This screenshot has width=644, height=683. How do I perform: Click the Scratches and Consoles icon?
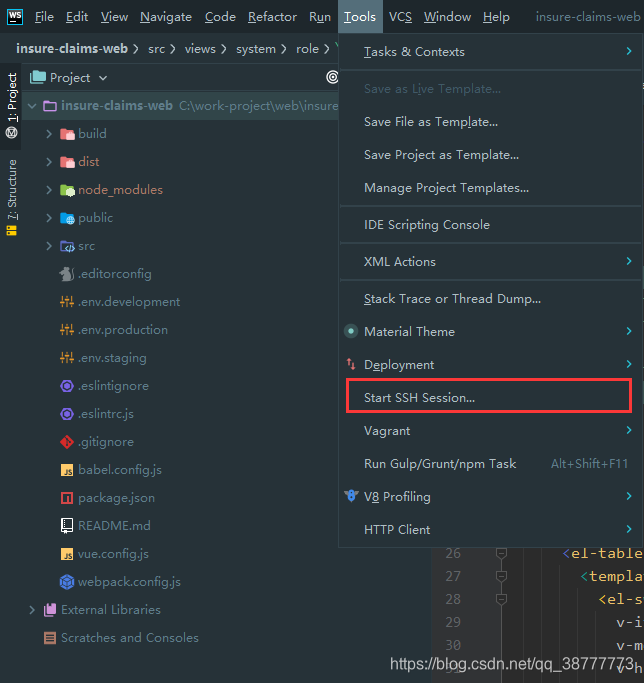coord(50,638)
